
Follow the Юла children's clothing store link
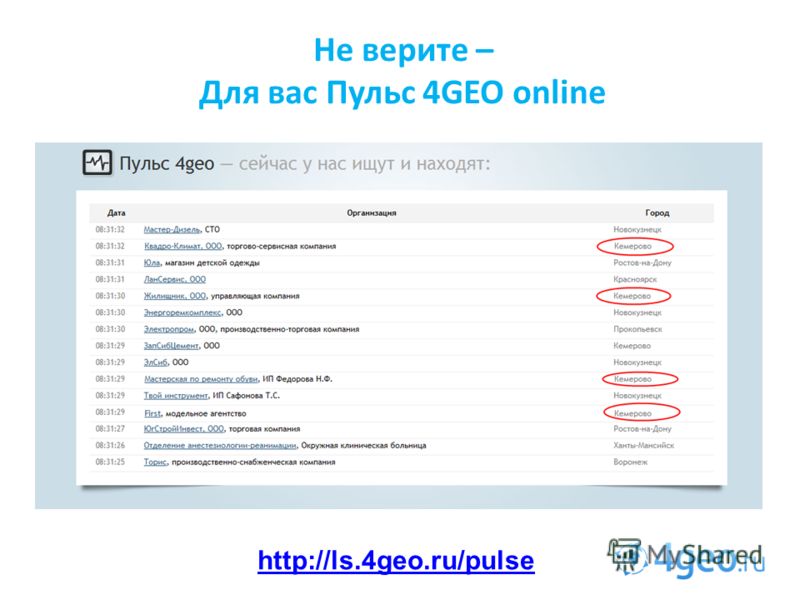tap(152, 263)
